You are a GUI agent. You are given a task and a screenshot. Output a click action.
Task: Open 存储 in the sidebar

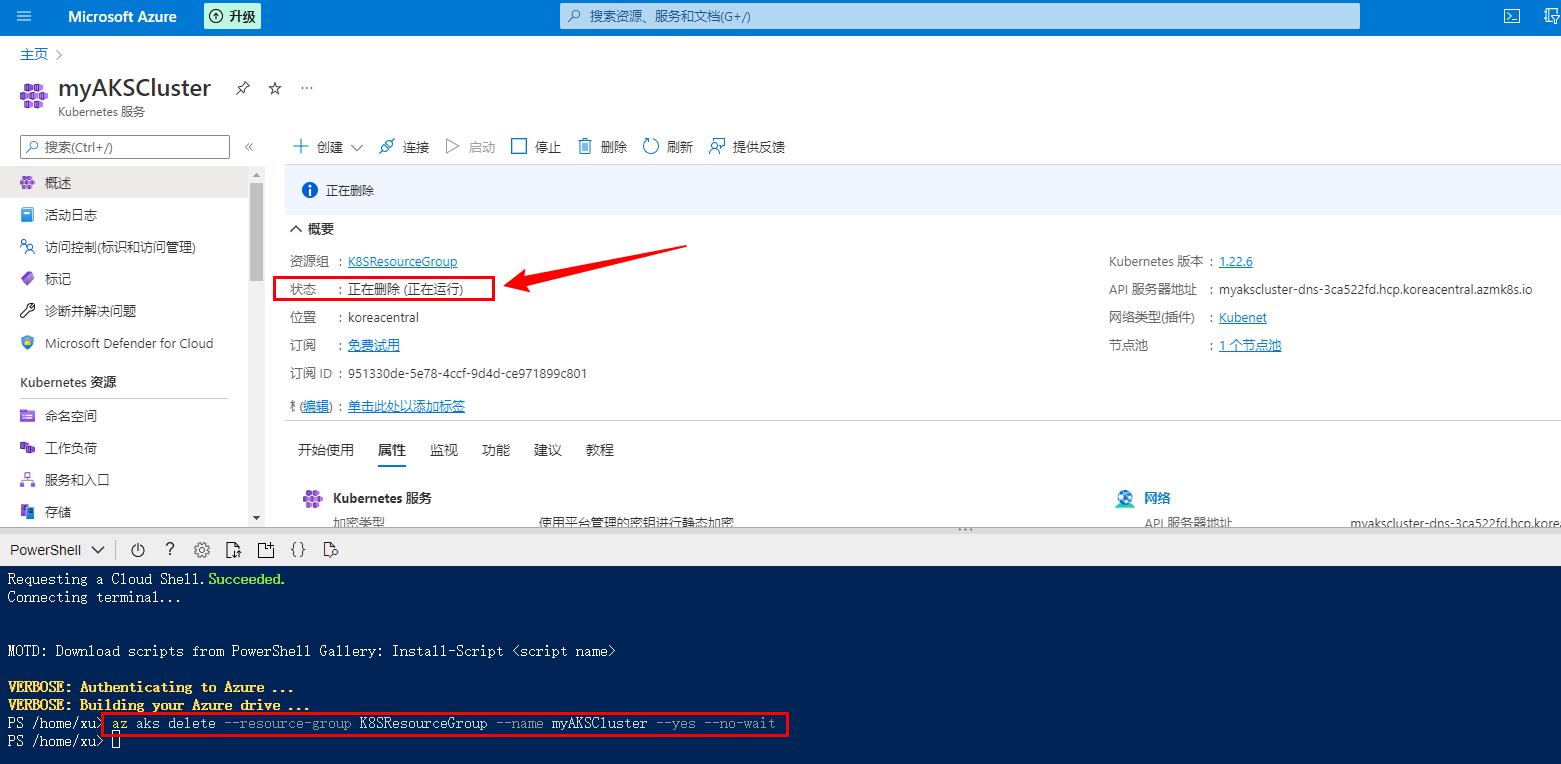click(x=124, y=512)
